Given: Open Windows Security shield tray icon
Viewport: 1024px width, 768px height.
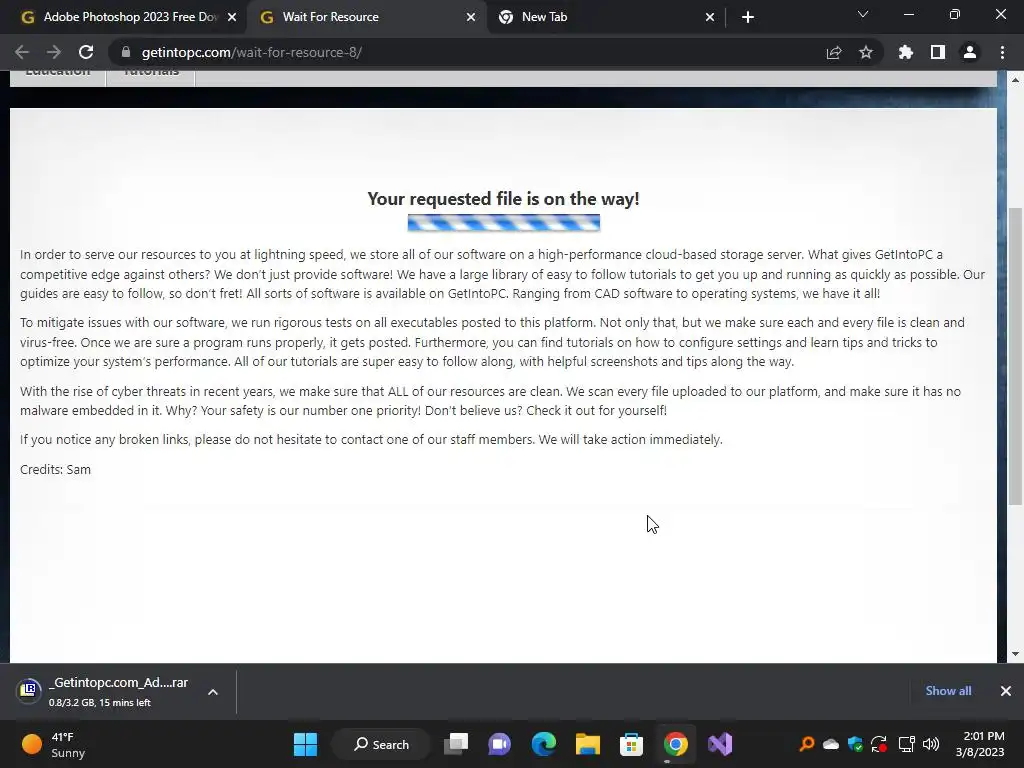Looking at the screenshot, I should (855, 744).
